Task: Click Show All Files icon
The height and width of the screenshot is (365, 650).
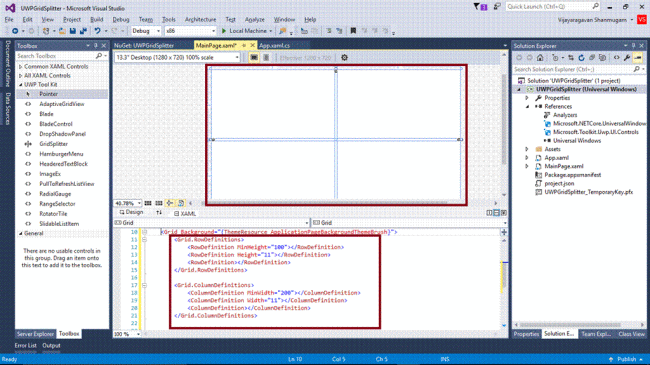Action: pyautogui.click(x=602, y=58)
